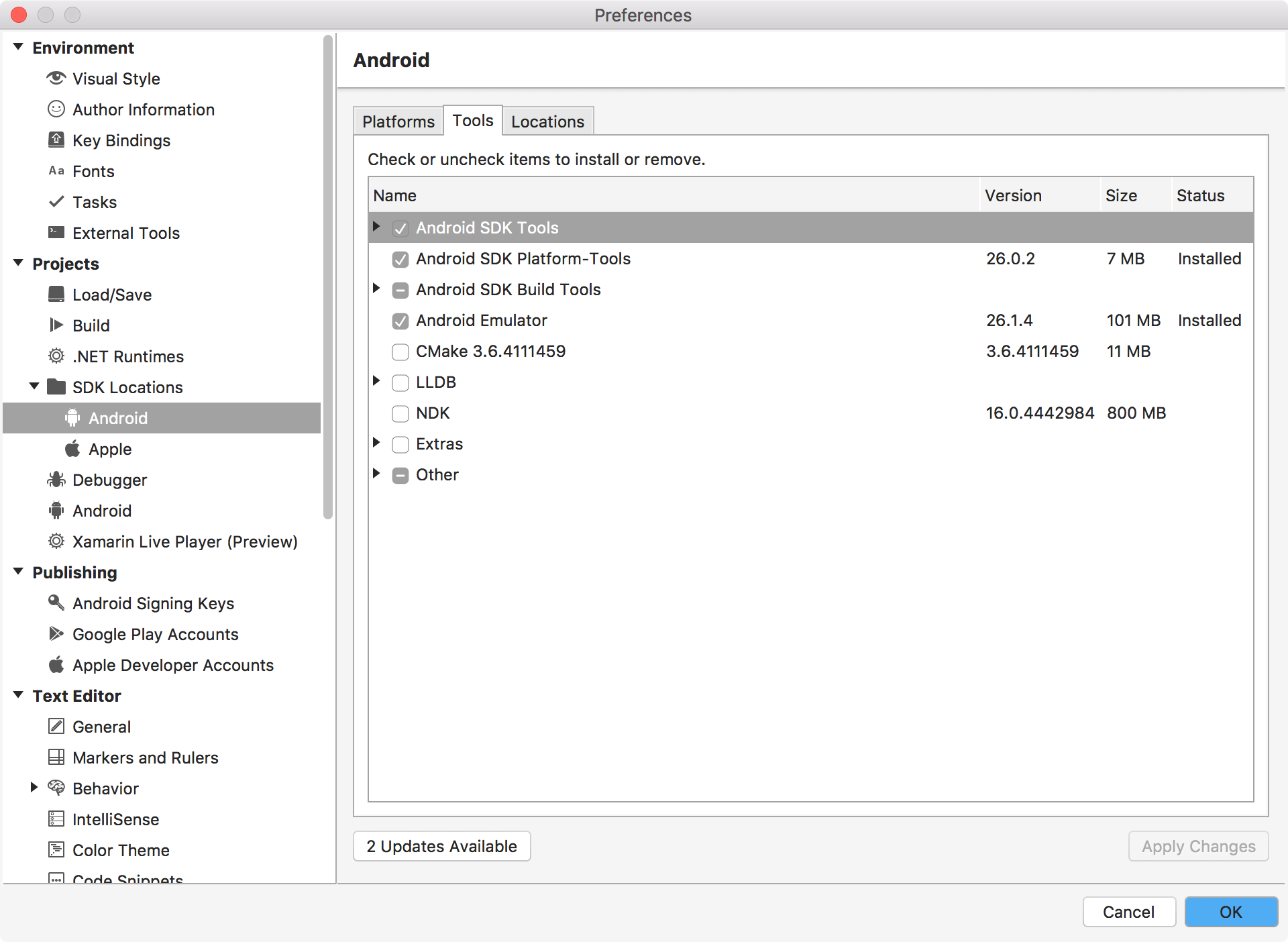Click the Apple logo icon under SDK Locations
Image resolution: width=1288 pixels, height=942 pixels.
coord(72,449)
